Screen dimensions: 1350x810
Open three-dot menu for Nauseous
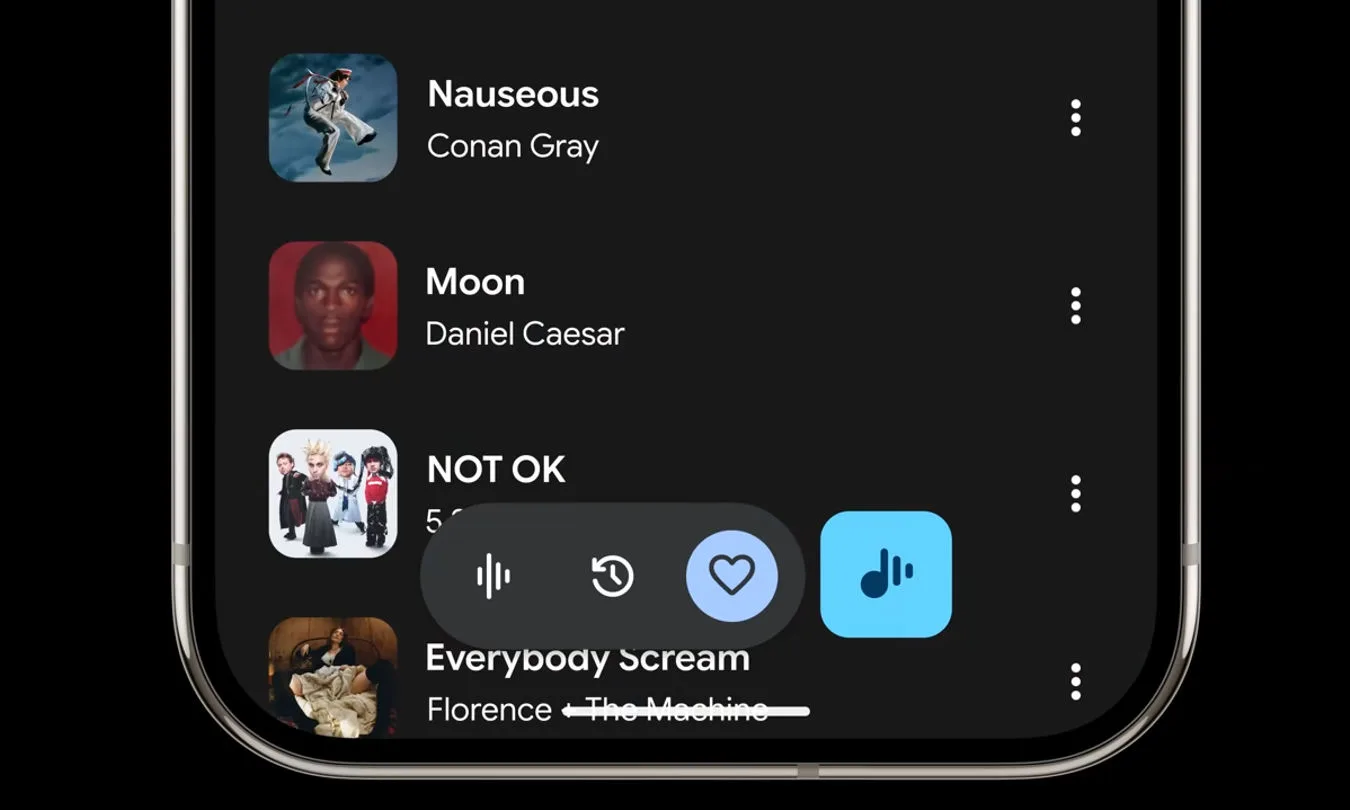(x=1076, y=118)
